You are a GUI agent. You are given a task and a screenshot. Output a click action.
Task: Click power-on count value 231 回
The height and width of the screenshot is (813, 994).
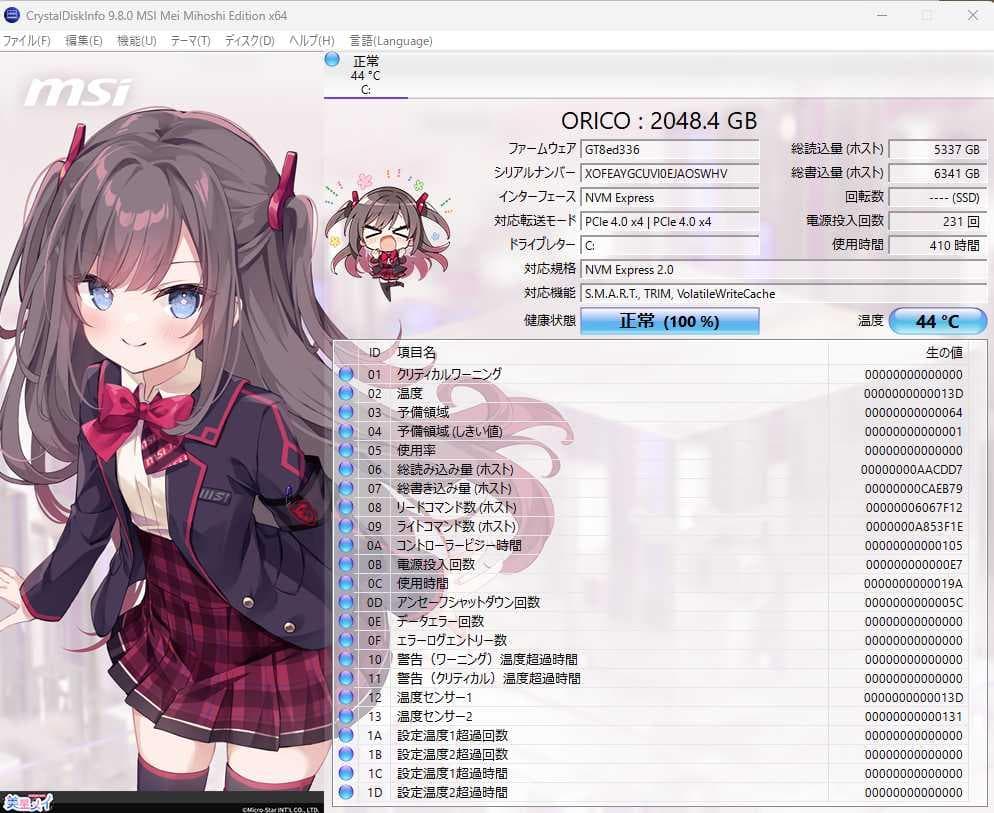point(938,222)
